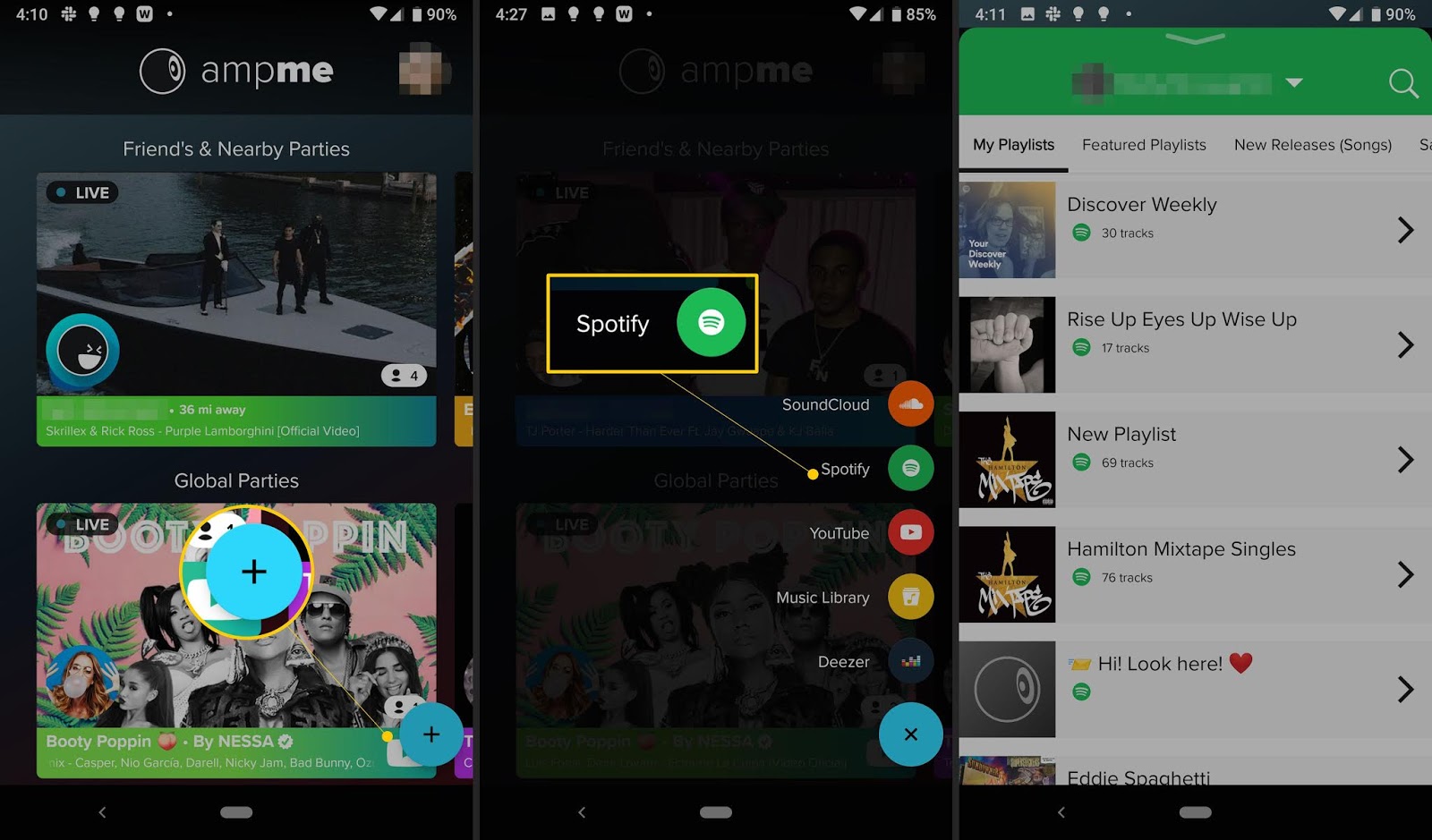This screenshot has width=1432, height=840.
Task: Tap the Booty Poppin By NESSA caption
Action: [x=169, y=742]
